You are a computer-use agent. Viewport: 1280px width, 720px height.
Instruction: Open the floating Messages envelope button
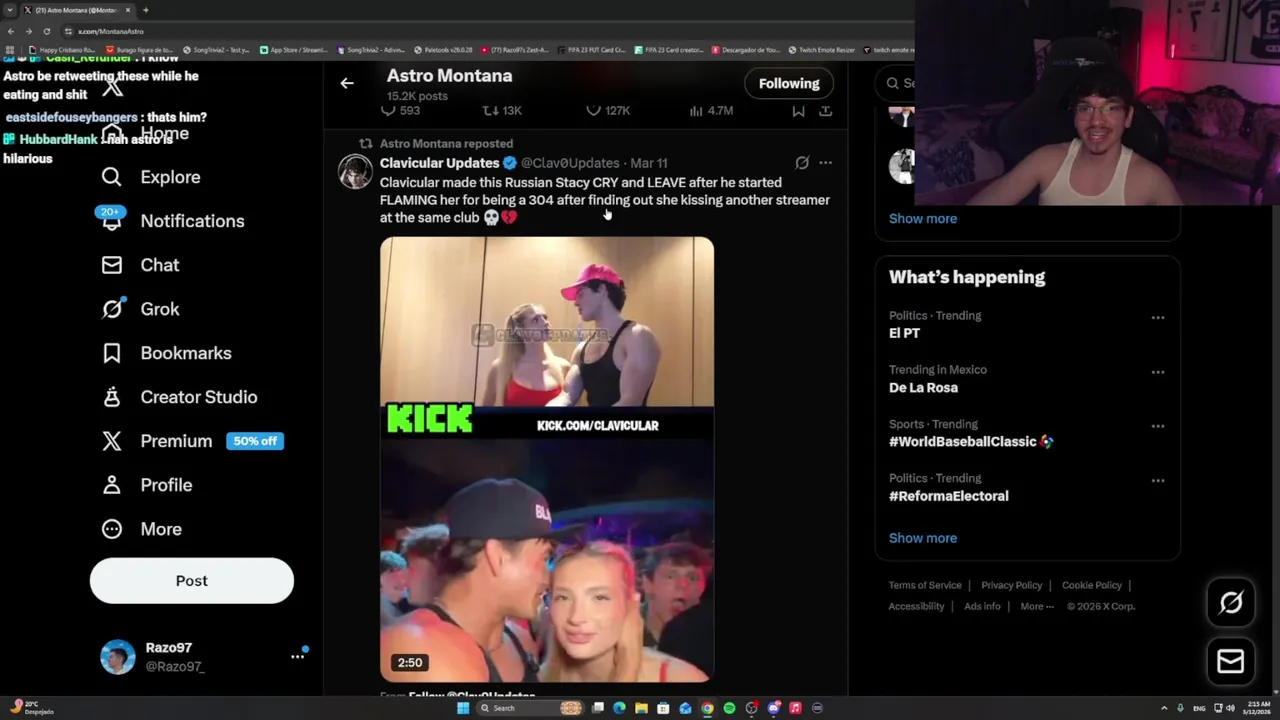click(x=1231, y=661)
